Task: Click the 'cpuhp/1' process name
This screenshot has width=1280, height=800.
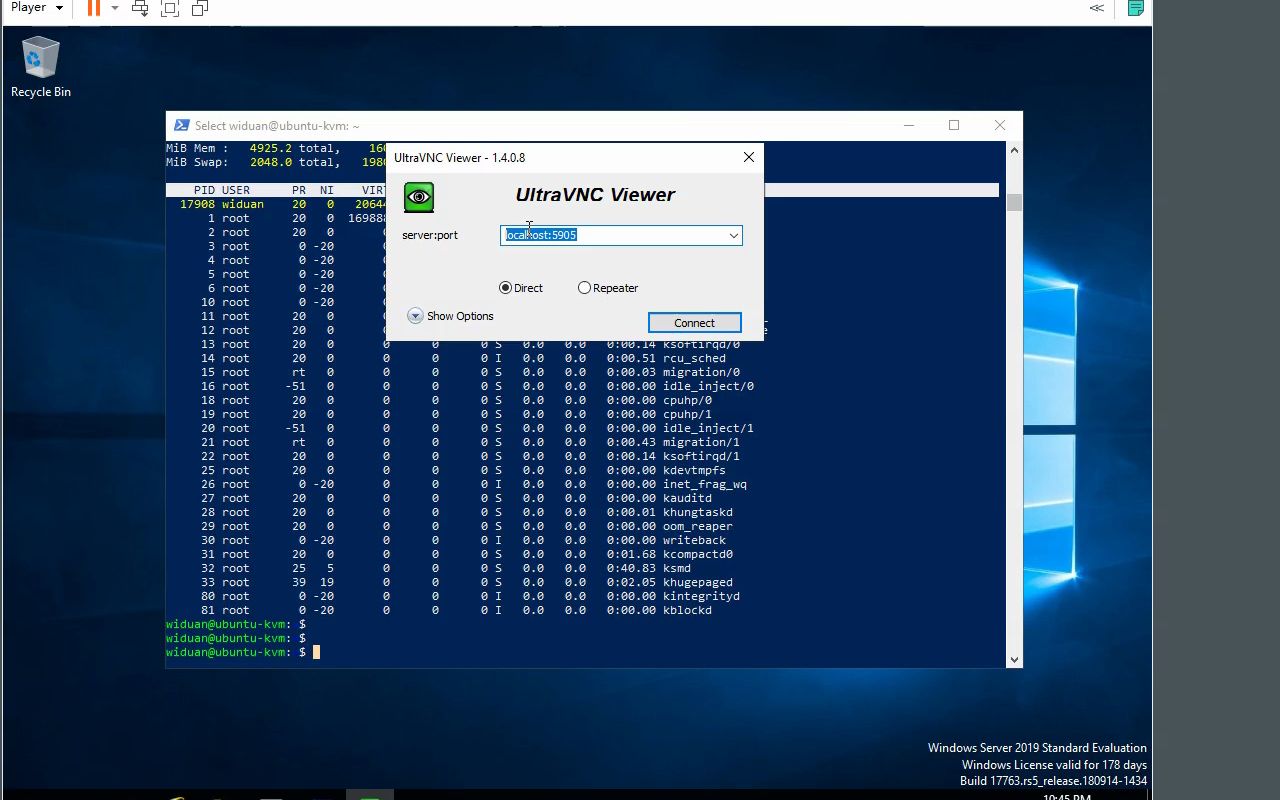Action: [x=687, y=414]
